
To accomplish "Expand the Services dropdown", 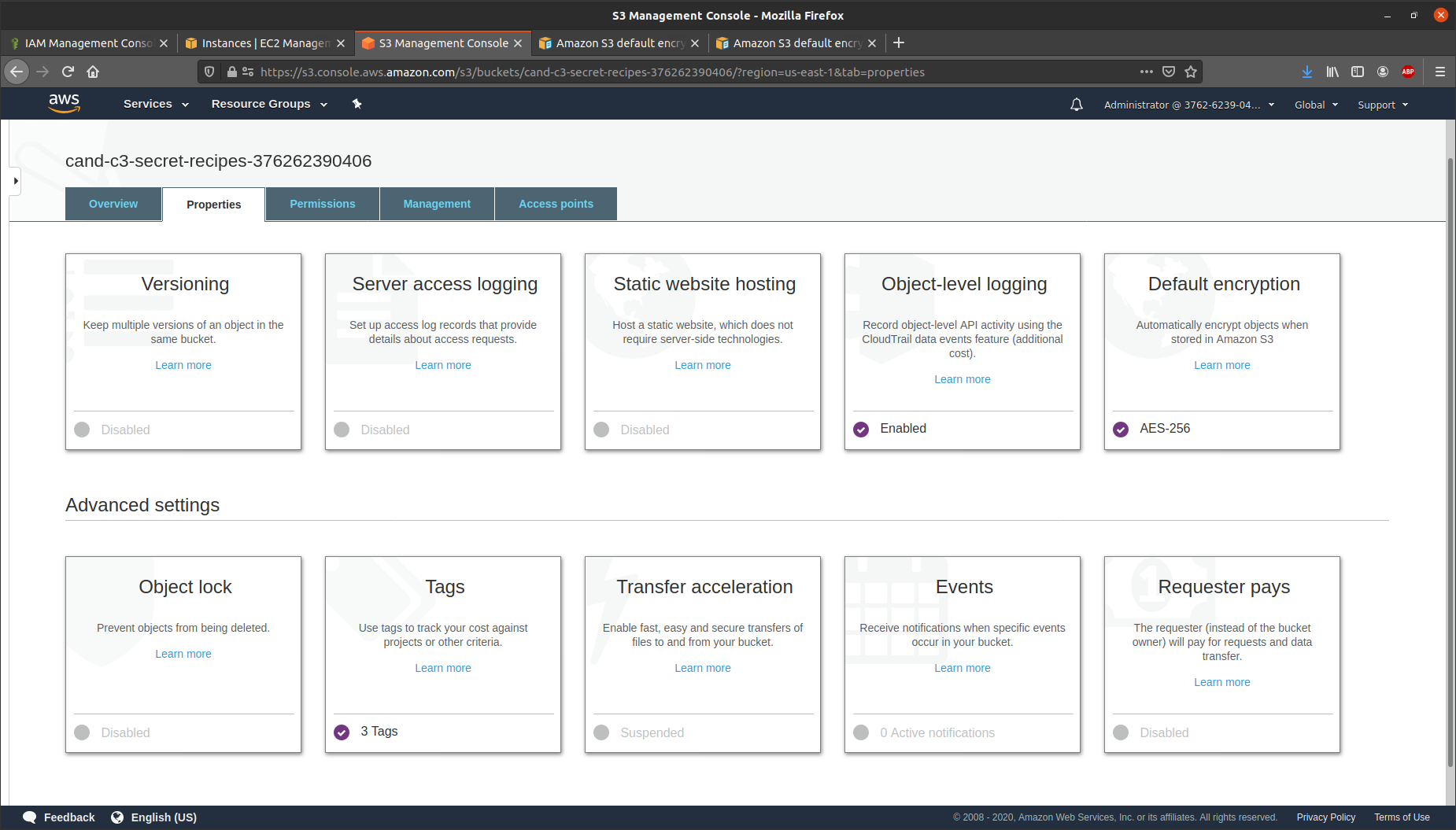I will [156, 104].
